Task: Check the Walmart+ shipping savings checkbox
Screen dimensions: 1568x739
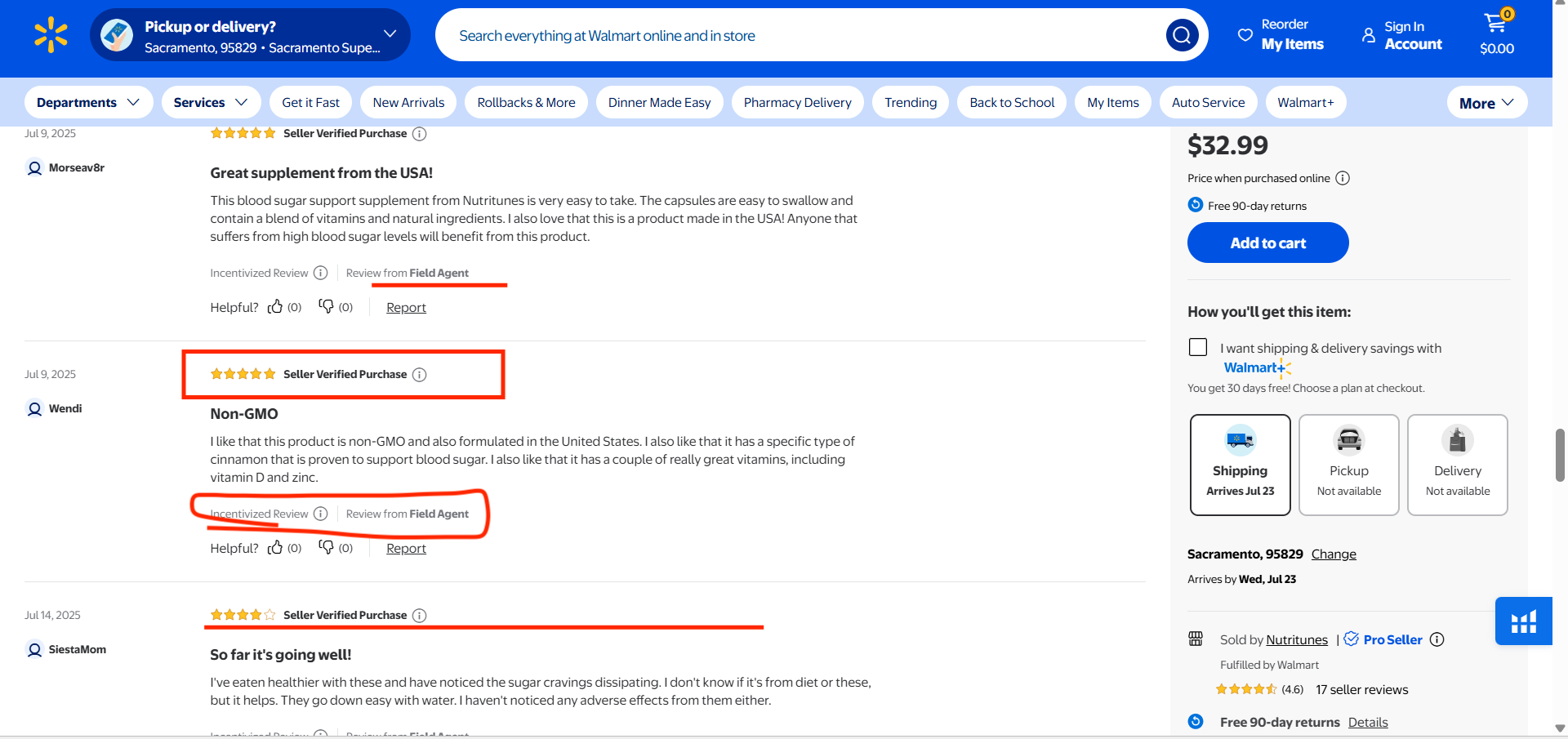Action: 1198,347
